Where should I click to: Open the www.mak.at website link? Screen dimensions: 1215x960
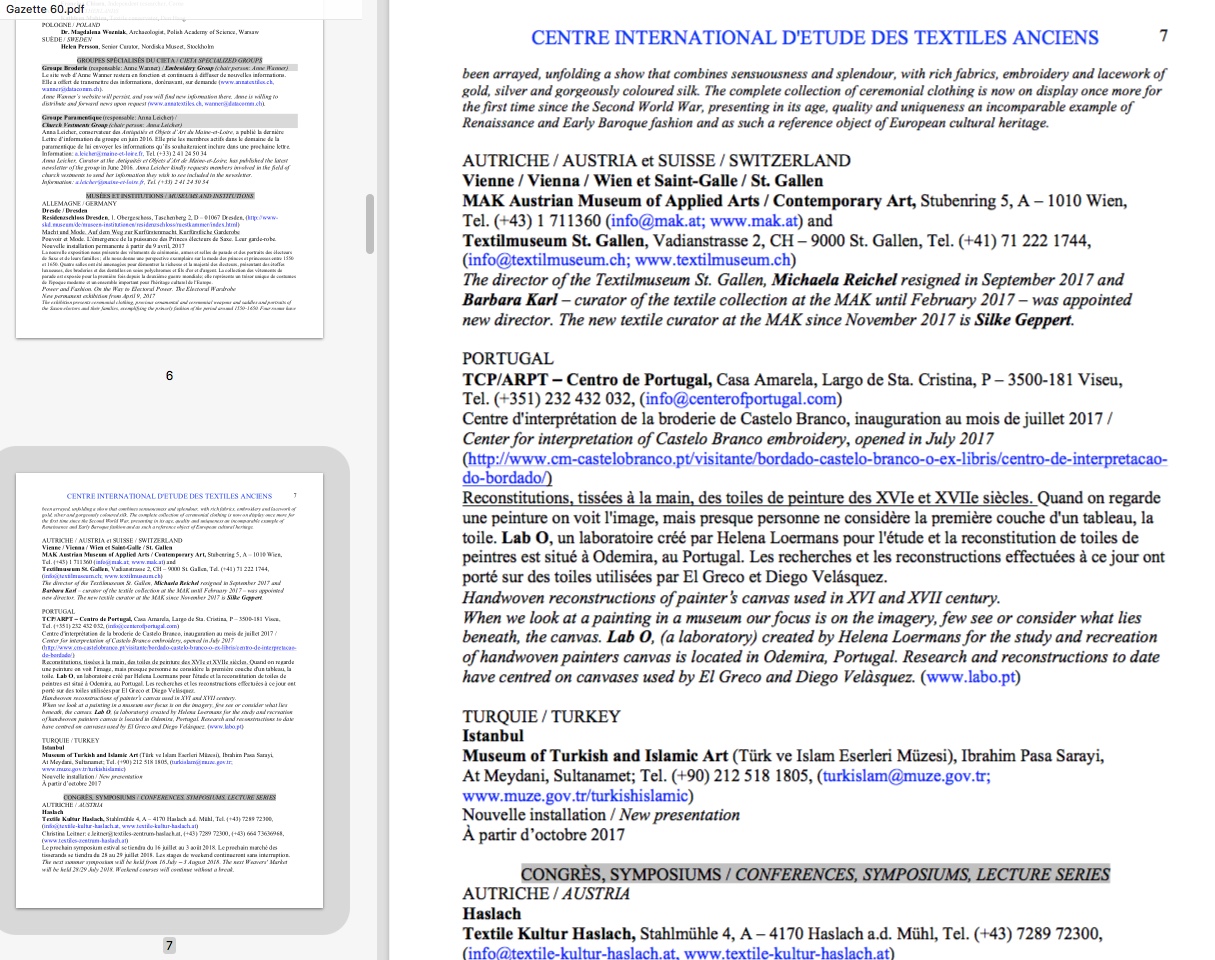[755, 221]
